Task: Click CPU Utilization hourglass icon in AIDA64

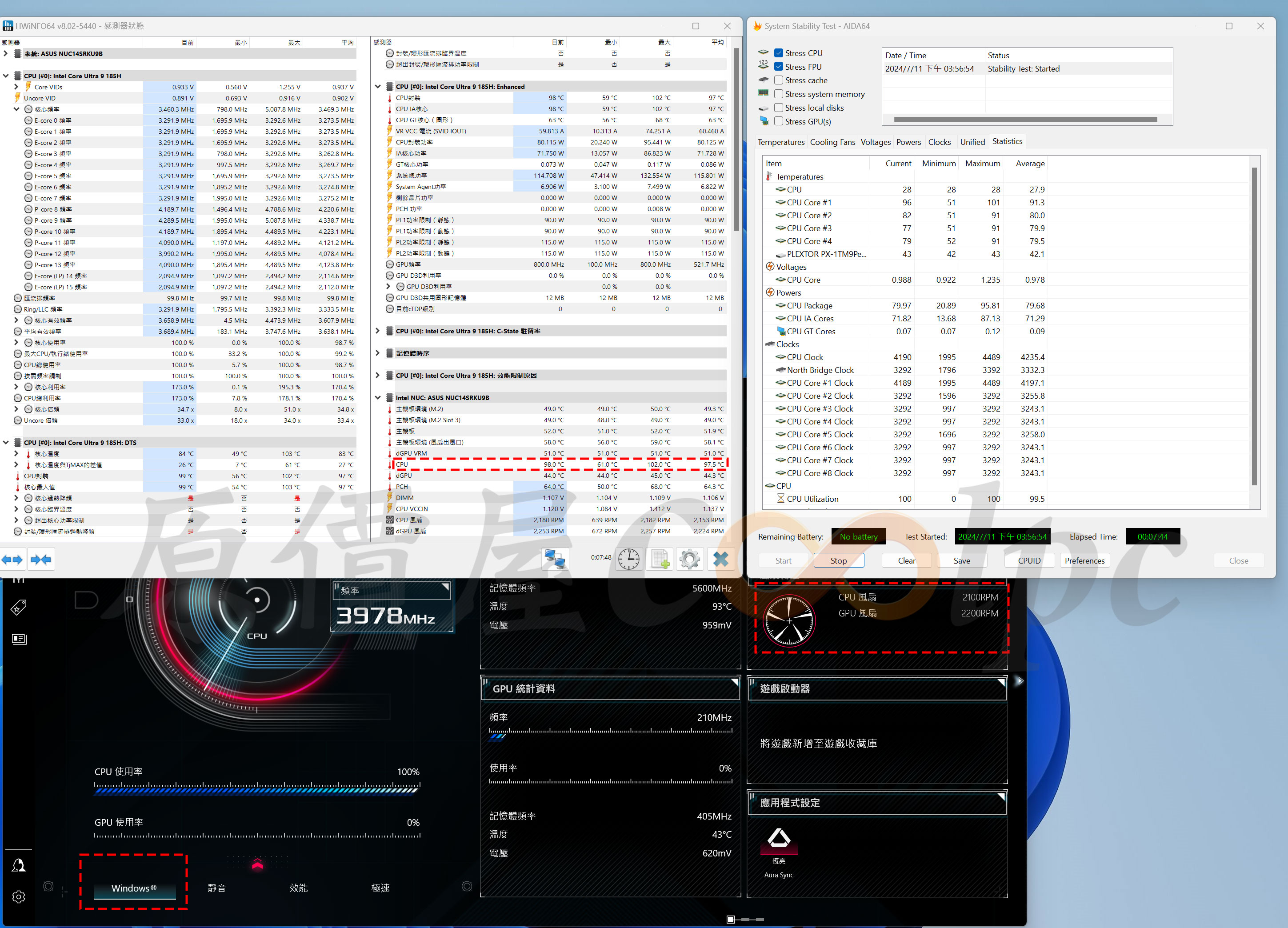Action: [x=780, y=499]
